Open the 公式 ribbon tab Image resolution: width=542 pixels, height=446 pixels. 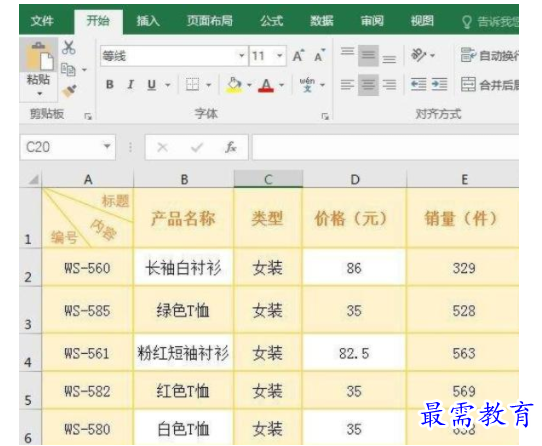click(x=272, y=21)
